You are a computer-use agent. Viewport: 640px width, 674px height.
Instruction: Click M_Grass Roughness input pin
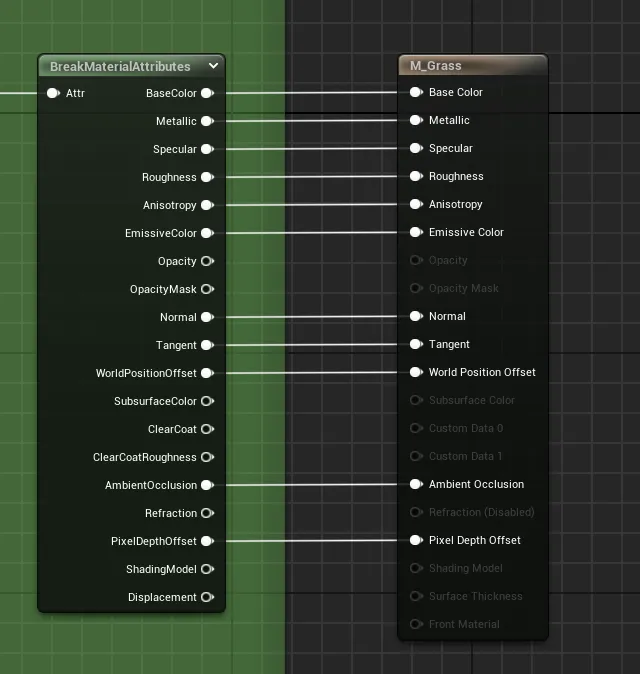tap(416, 176)
